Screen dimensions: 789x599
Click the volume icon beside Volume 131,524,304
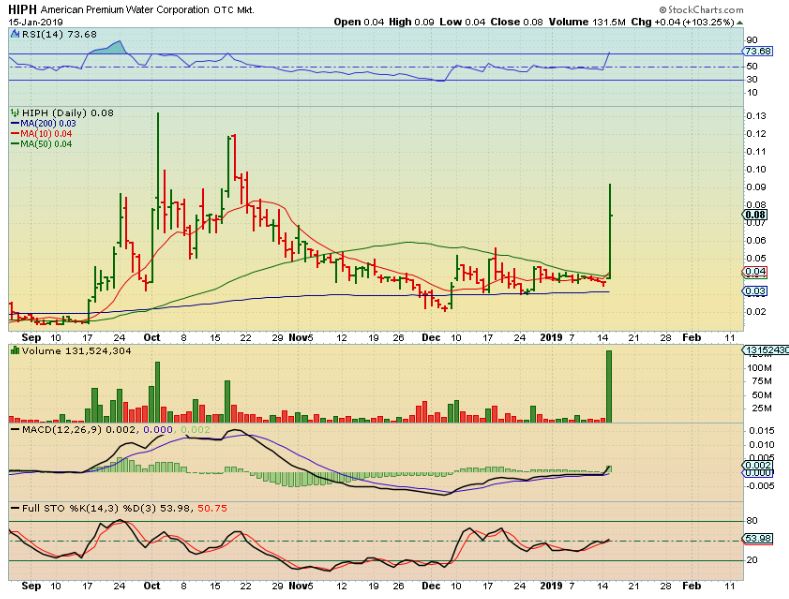(15, 351)
